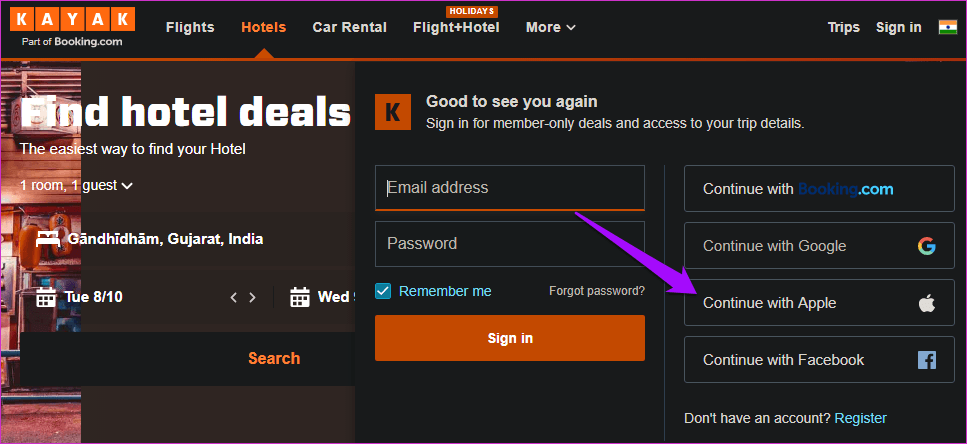Click the KAYAK logo
The image size is (967, 444).
[72, 28]
